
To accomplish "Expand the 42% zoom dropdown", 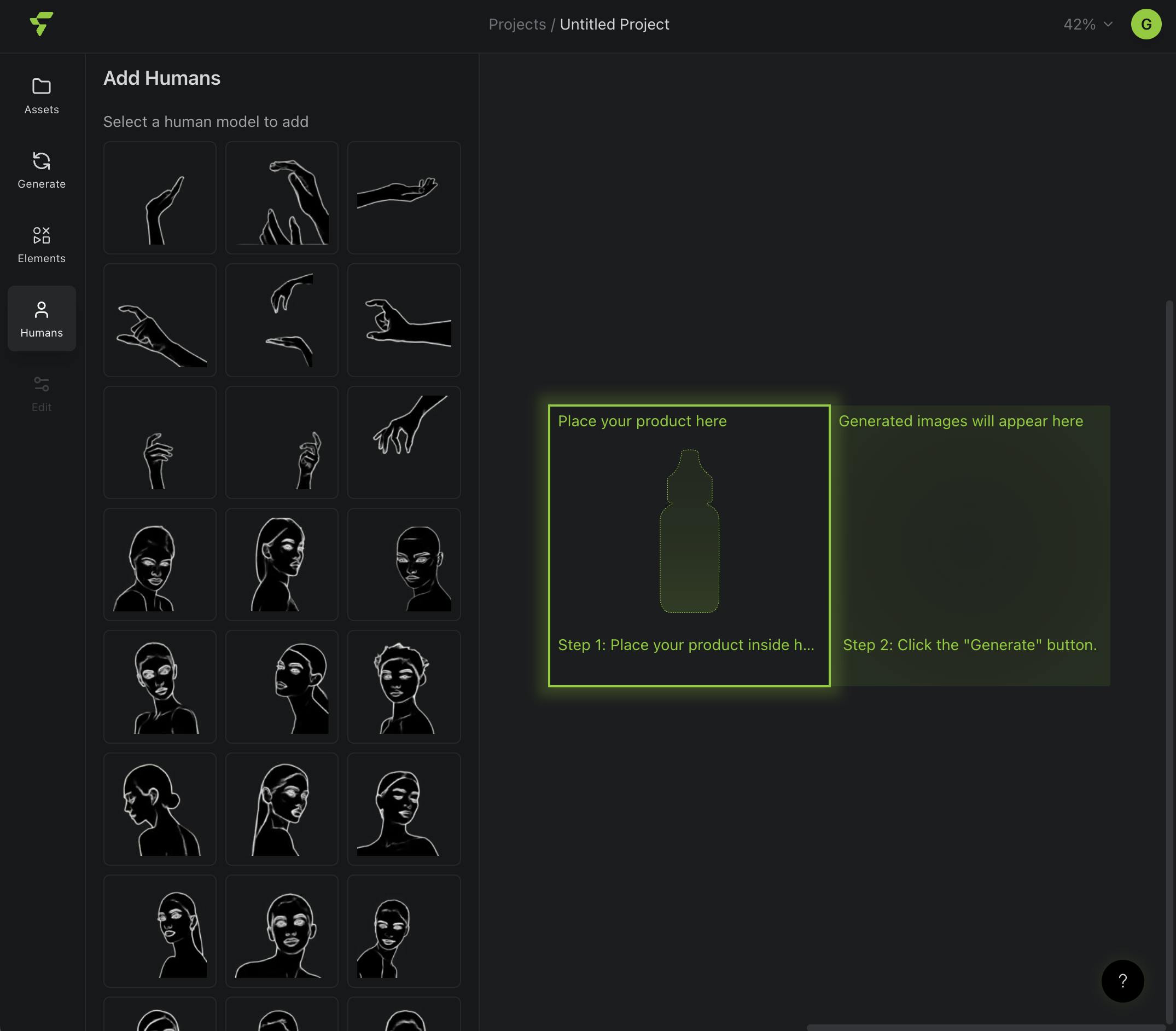I will [1088, 24].
